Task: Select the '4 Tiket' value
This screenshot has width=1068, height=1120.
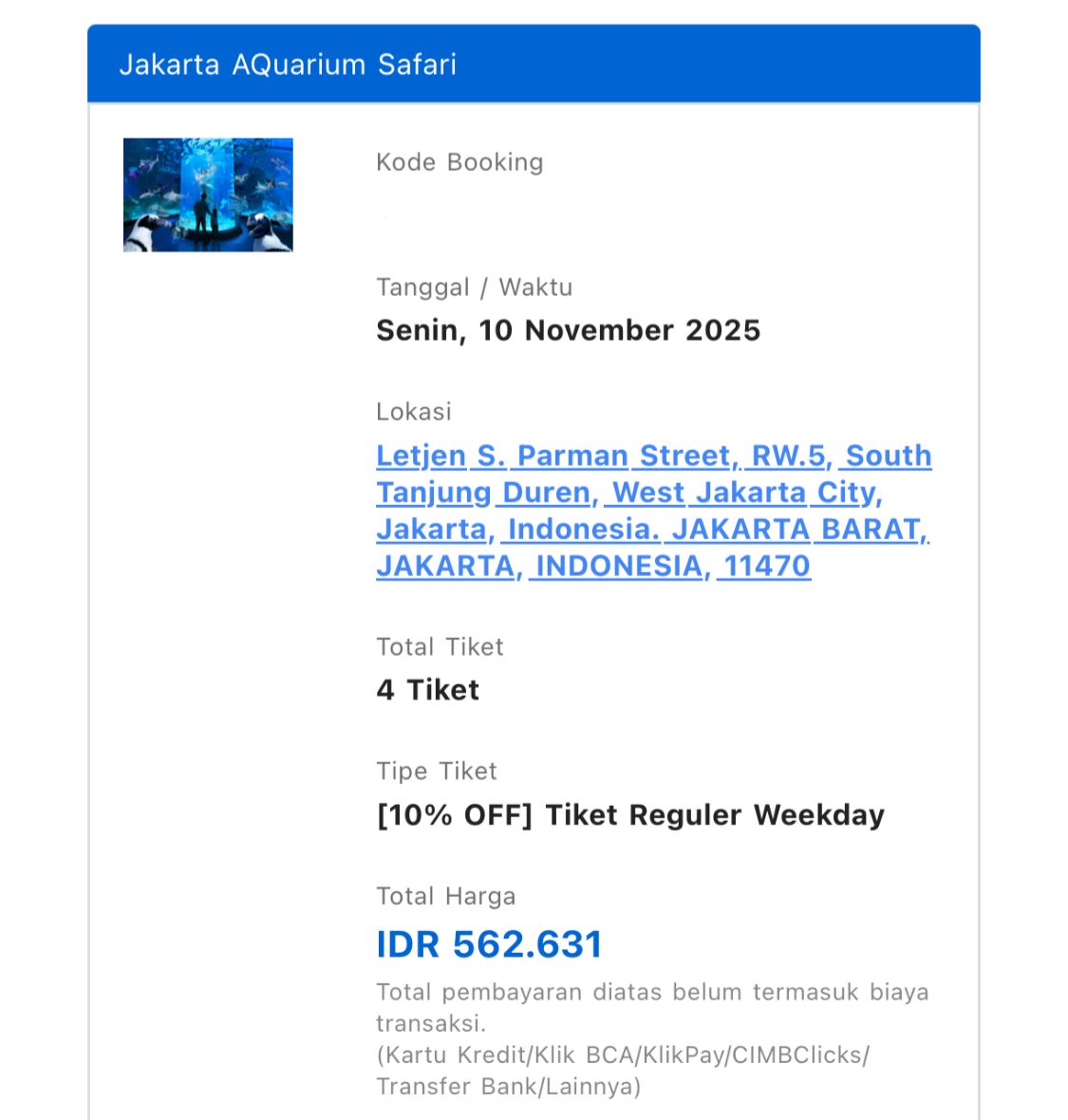Action: pyautogui.click(x=427, y=689)
